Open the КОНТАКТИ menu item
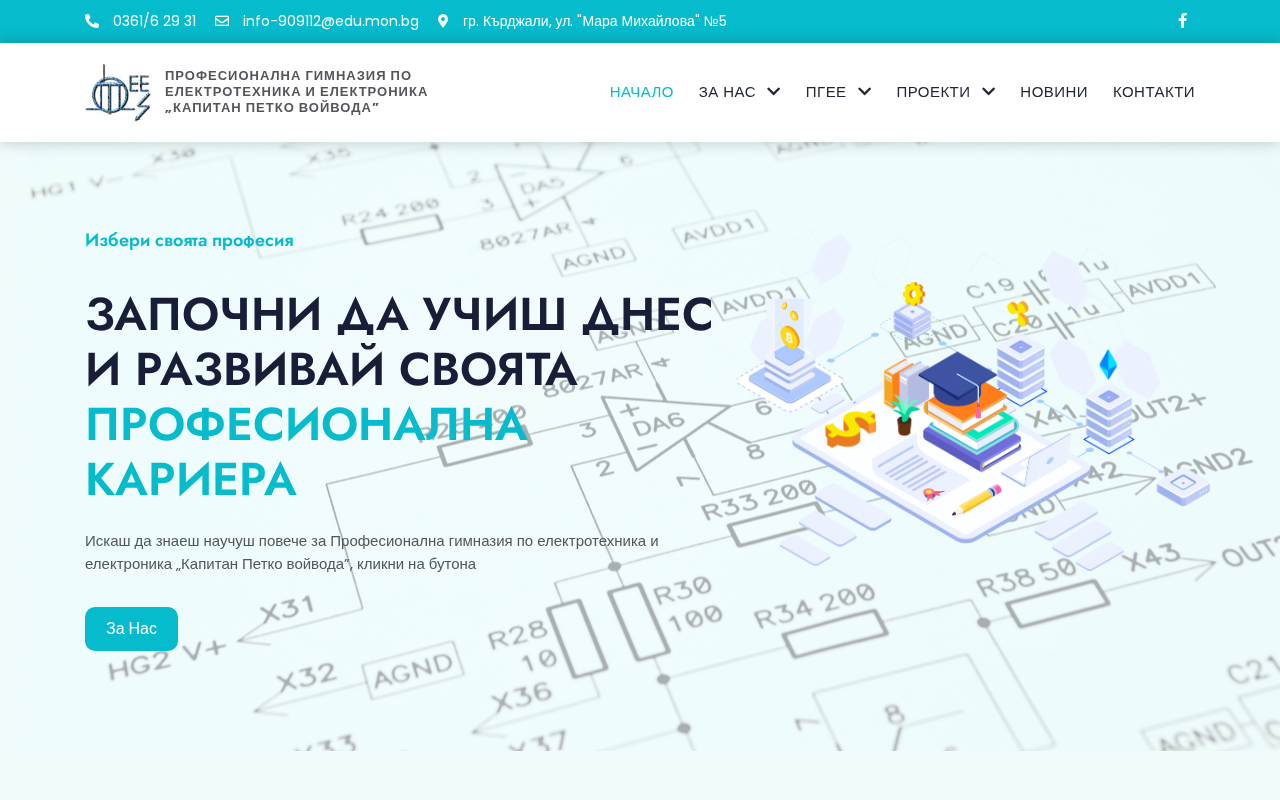1280x800 pixels. (1154, 92)
